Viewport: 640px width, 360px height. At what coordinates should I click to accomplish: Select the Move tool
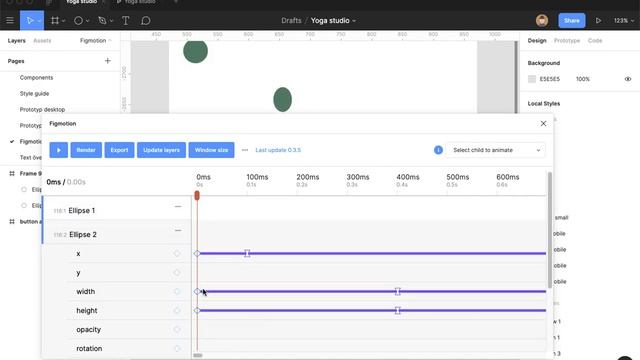click(30, 20)
